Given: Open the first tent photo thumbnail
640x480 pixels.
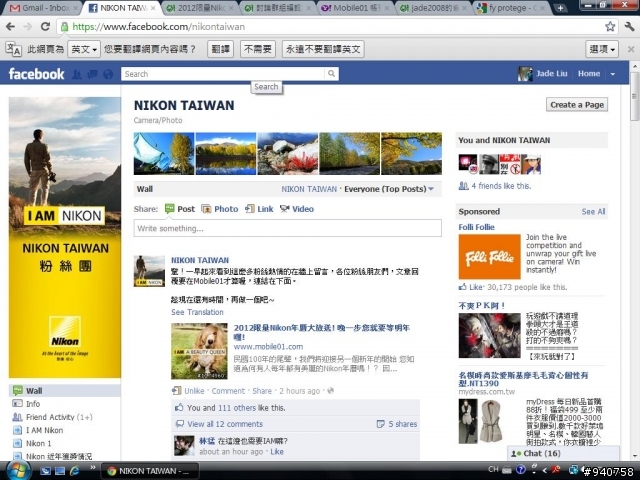Looking at the screenshot, I should [x=164, y=153].
